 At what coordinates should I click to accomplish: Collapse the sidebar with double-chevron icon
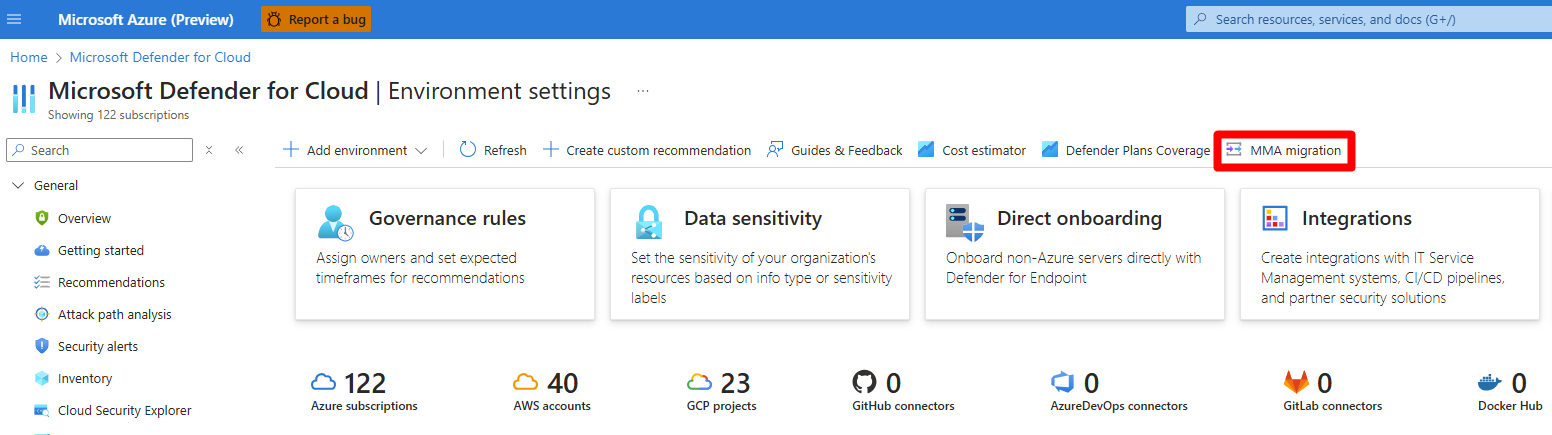point(239,150)
